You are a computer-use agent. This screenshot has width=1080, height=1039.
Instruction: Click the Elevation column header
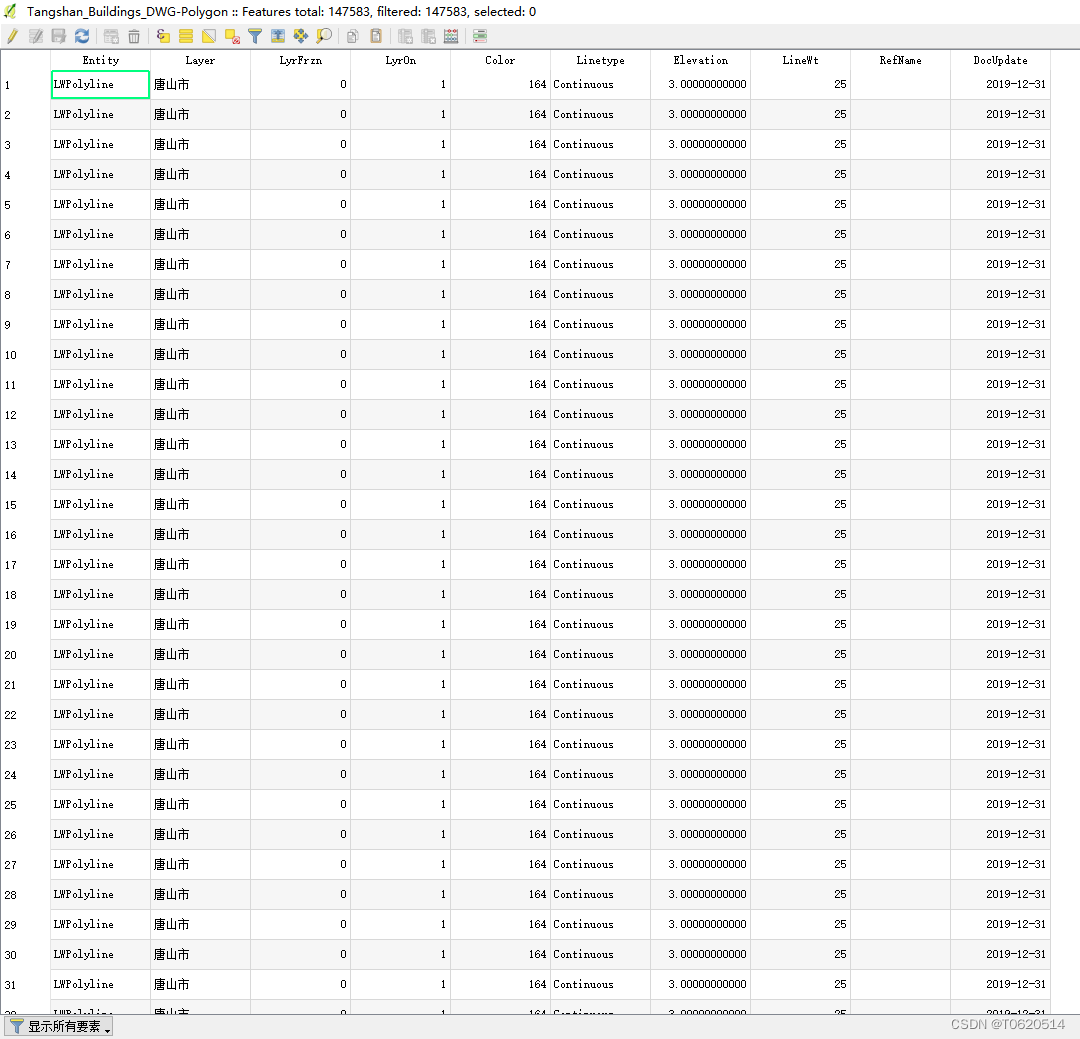coord(700,60)
